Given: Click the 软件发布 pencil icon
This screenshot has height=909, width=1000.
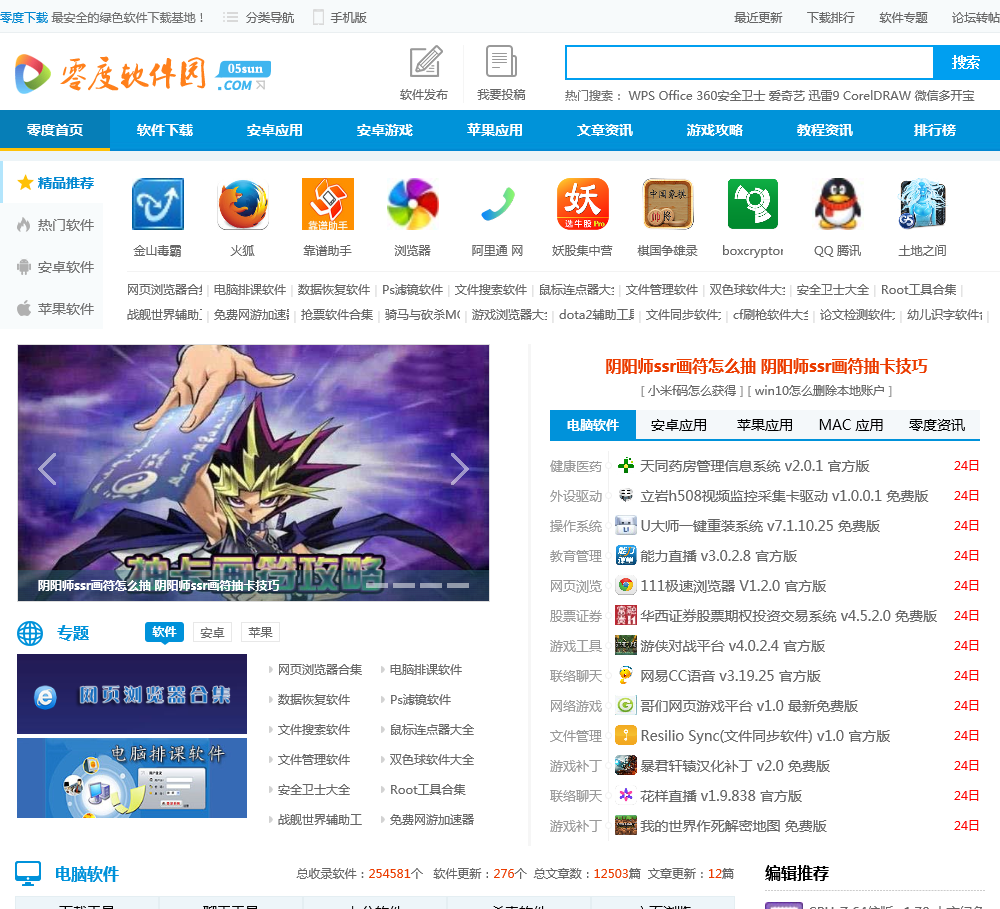Looking at the screenshot, I should [x=425, y=62].
